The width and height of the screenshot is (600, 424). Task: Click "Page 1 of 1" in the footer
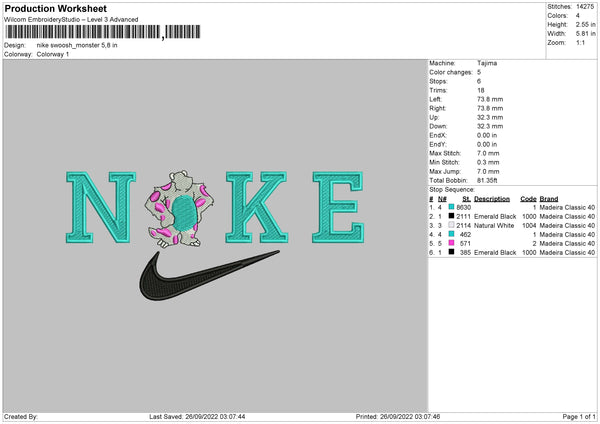579,417
